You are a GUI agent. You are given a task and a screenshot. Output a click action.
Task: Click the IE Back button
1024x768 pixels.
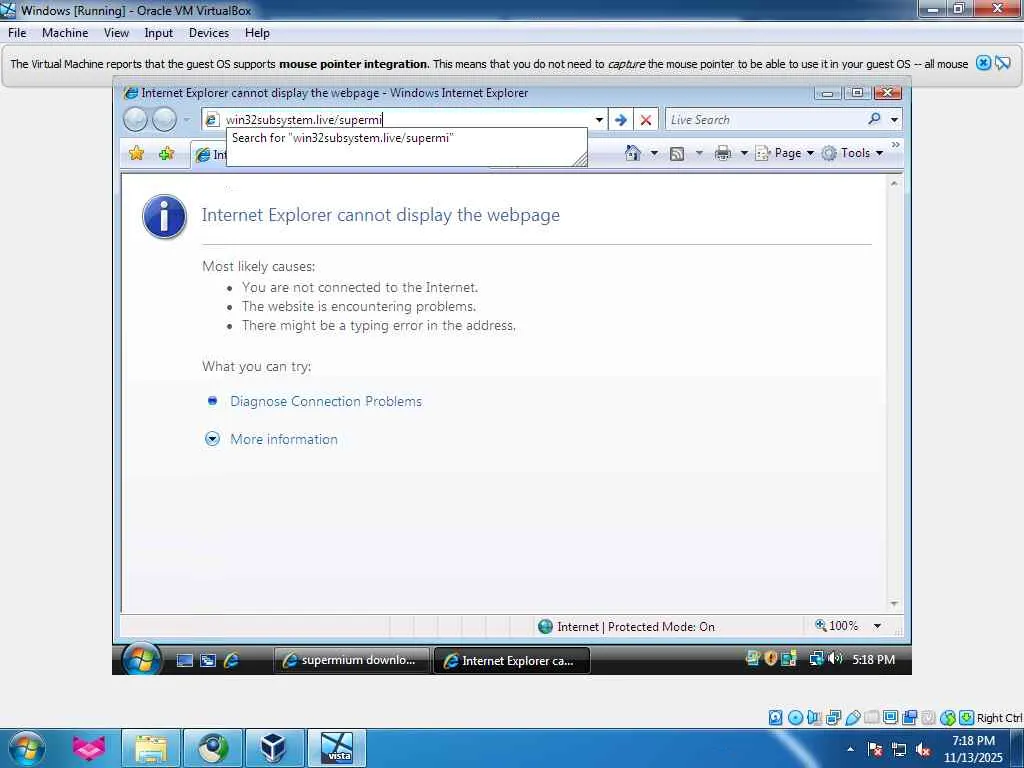pos(136,120)
